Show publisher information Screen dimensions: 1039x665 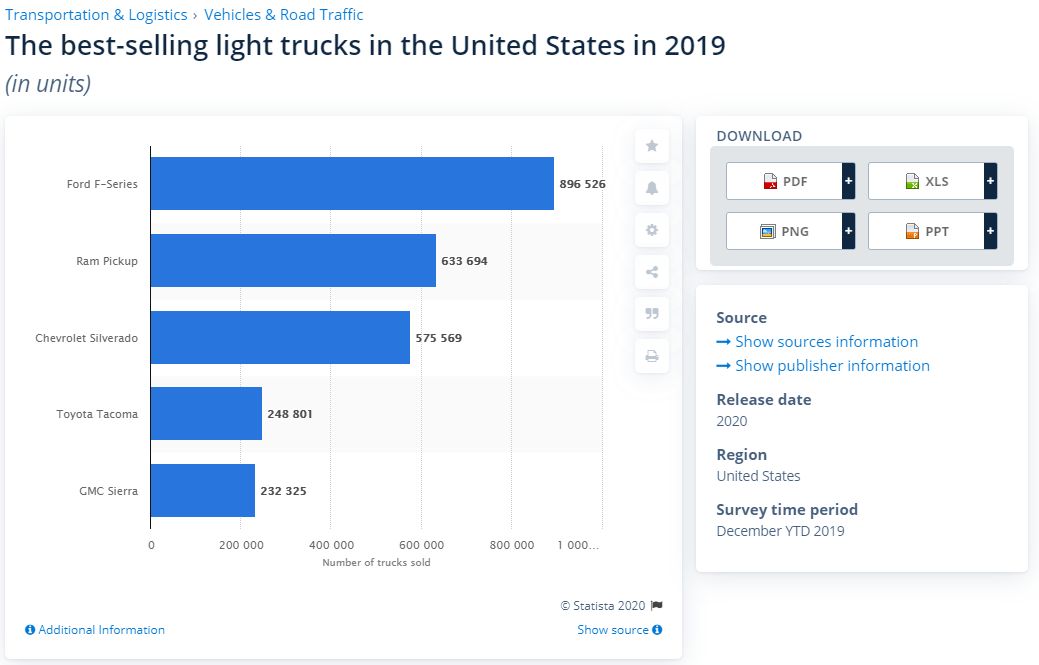832,366
